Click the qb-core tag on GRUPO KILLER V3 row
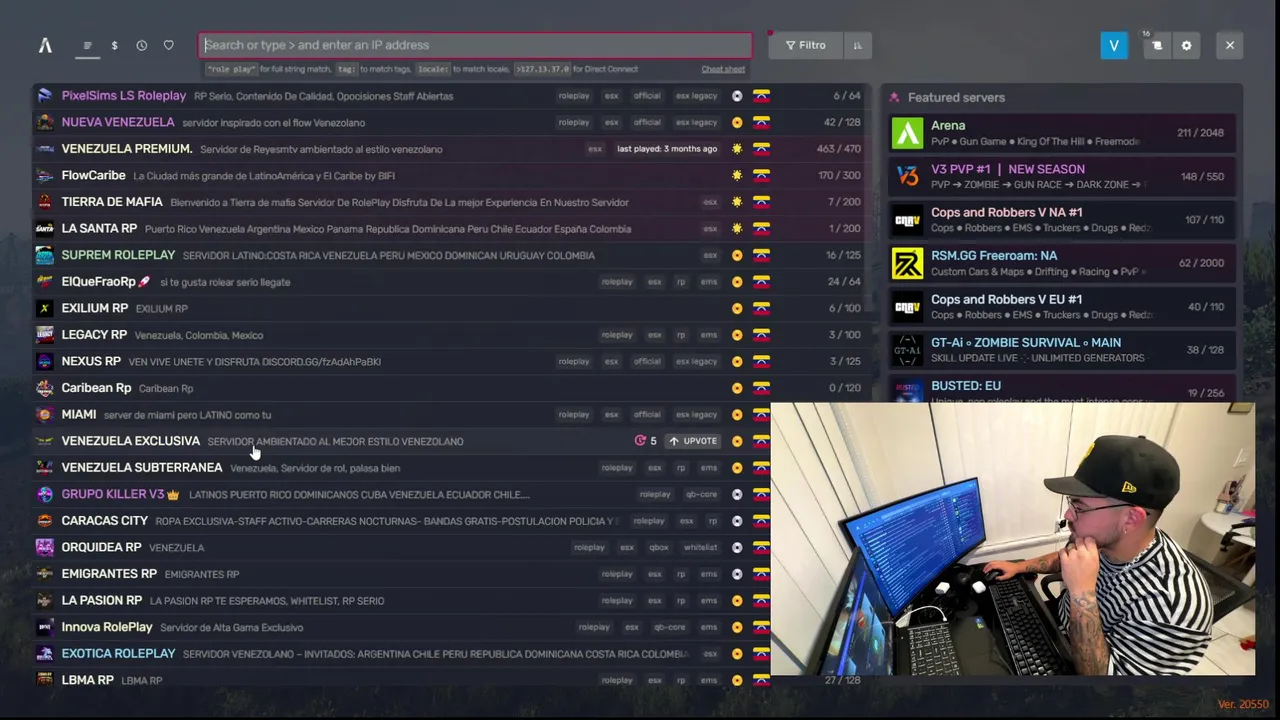 [x=701, y=494]
